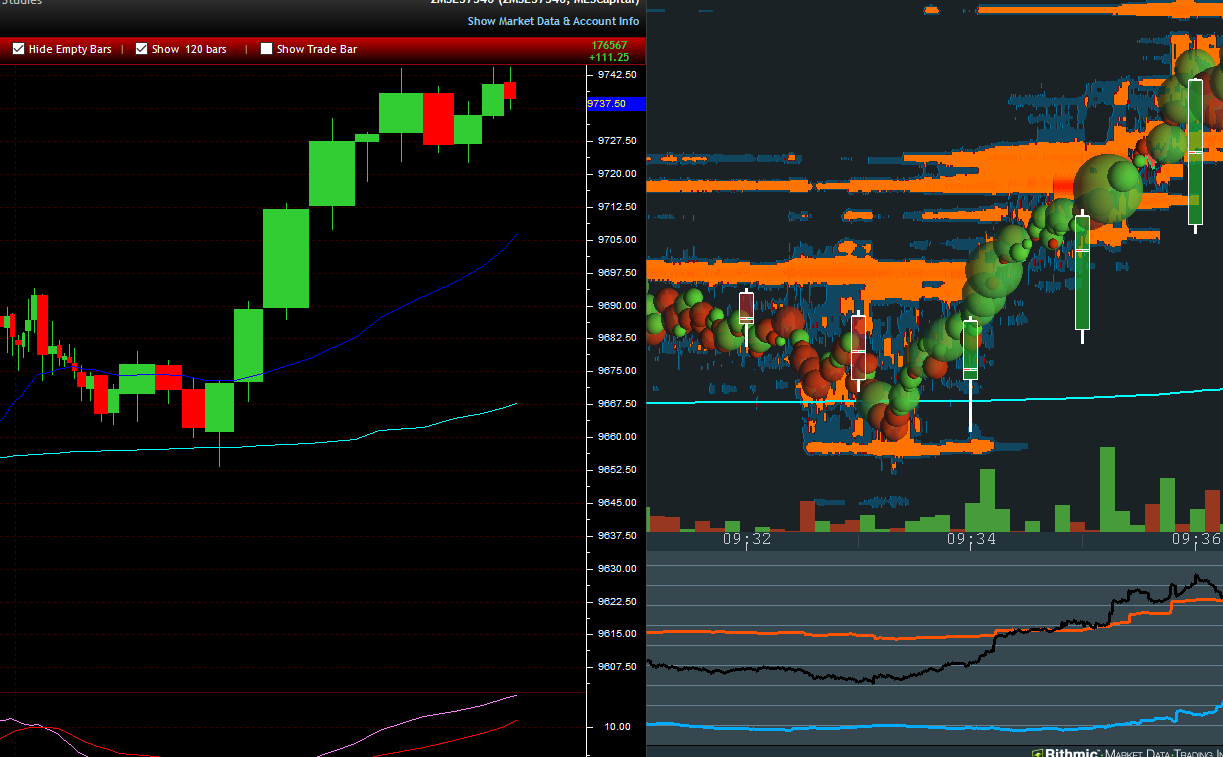
Task: Select the 09:36 time axis label
Action: click(1195, 539)
